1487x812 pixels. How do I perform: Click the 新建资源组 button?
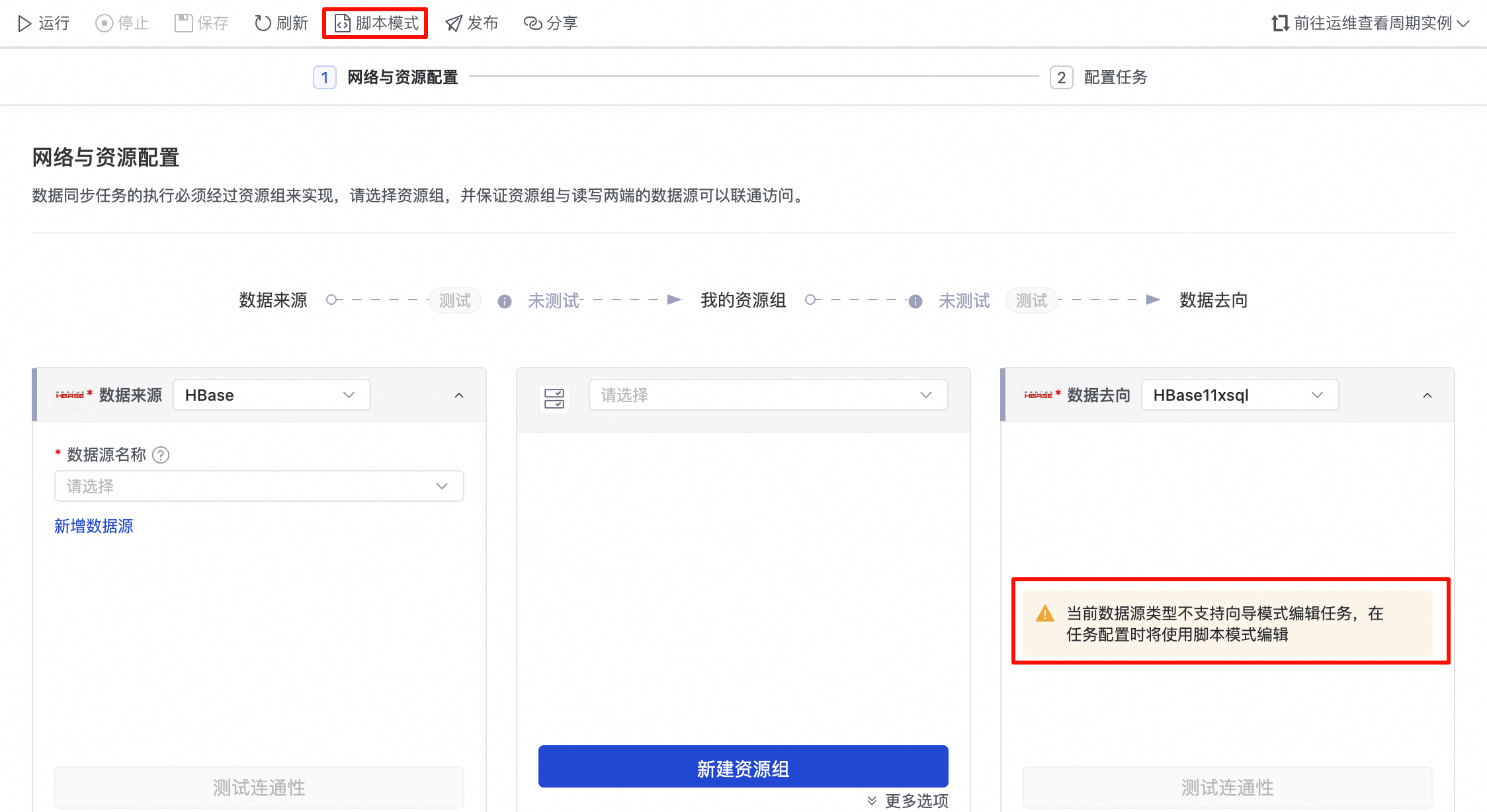pyautogui.click(x=743, y=767)
